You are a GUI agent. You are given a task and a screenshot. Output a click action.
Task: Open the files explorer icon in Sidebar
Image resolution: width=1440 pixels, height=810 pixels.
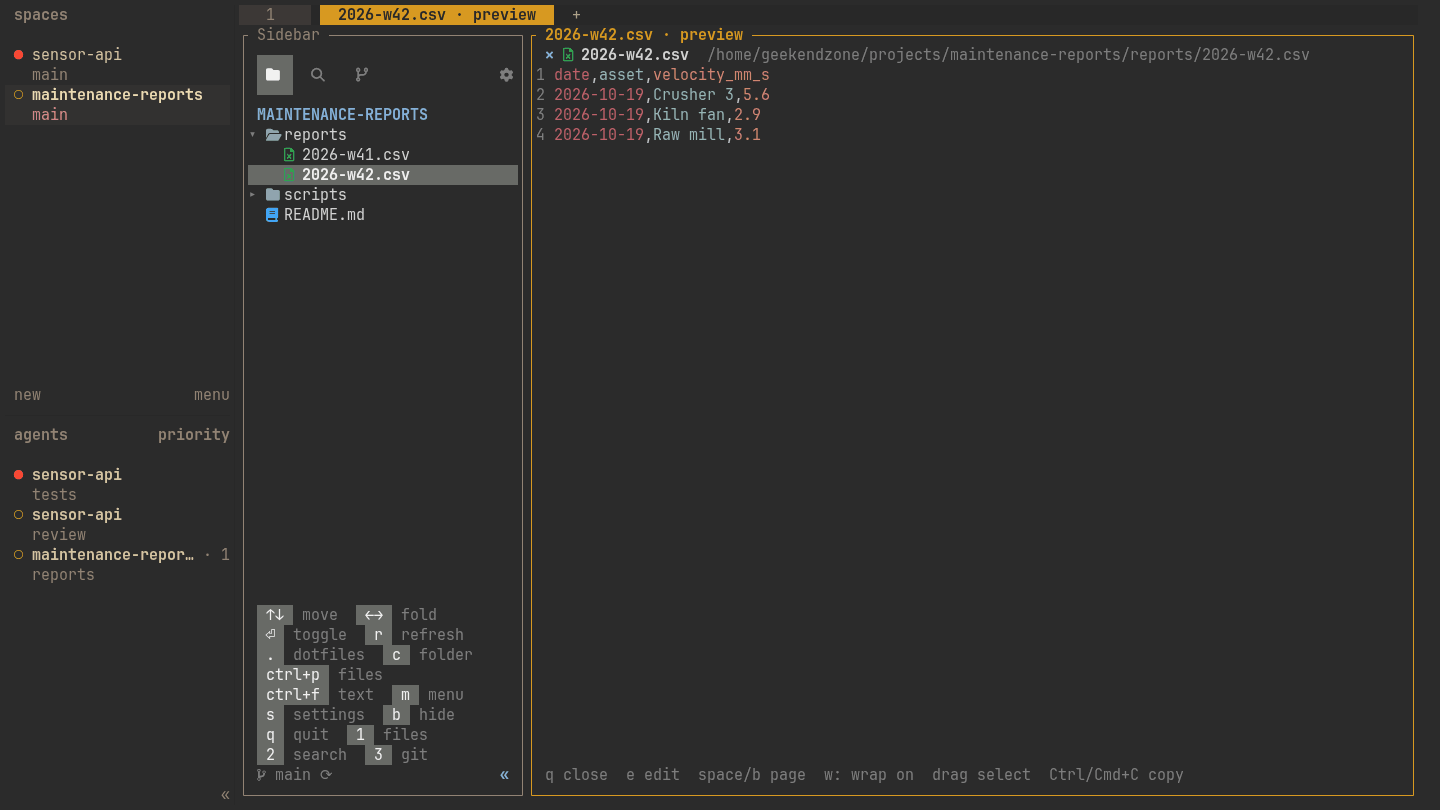(x=274, y=75)
